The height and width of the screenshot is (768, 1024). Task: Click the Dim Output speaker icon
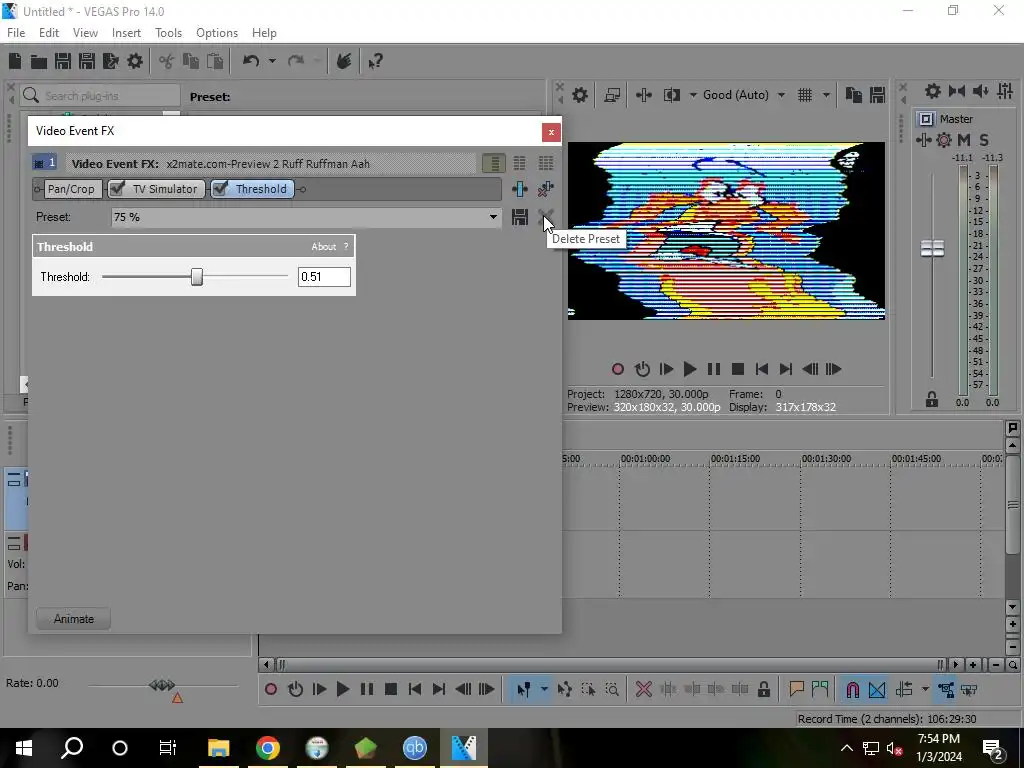(980, 91)
